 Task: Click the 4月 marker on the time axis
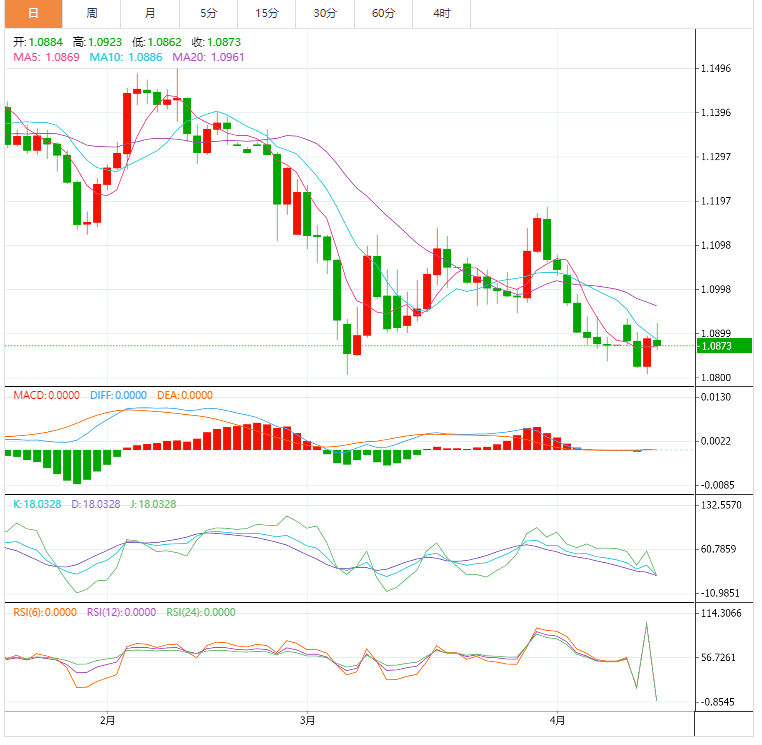click(x=558, y=720)
